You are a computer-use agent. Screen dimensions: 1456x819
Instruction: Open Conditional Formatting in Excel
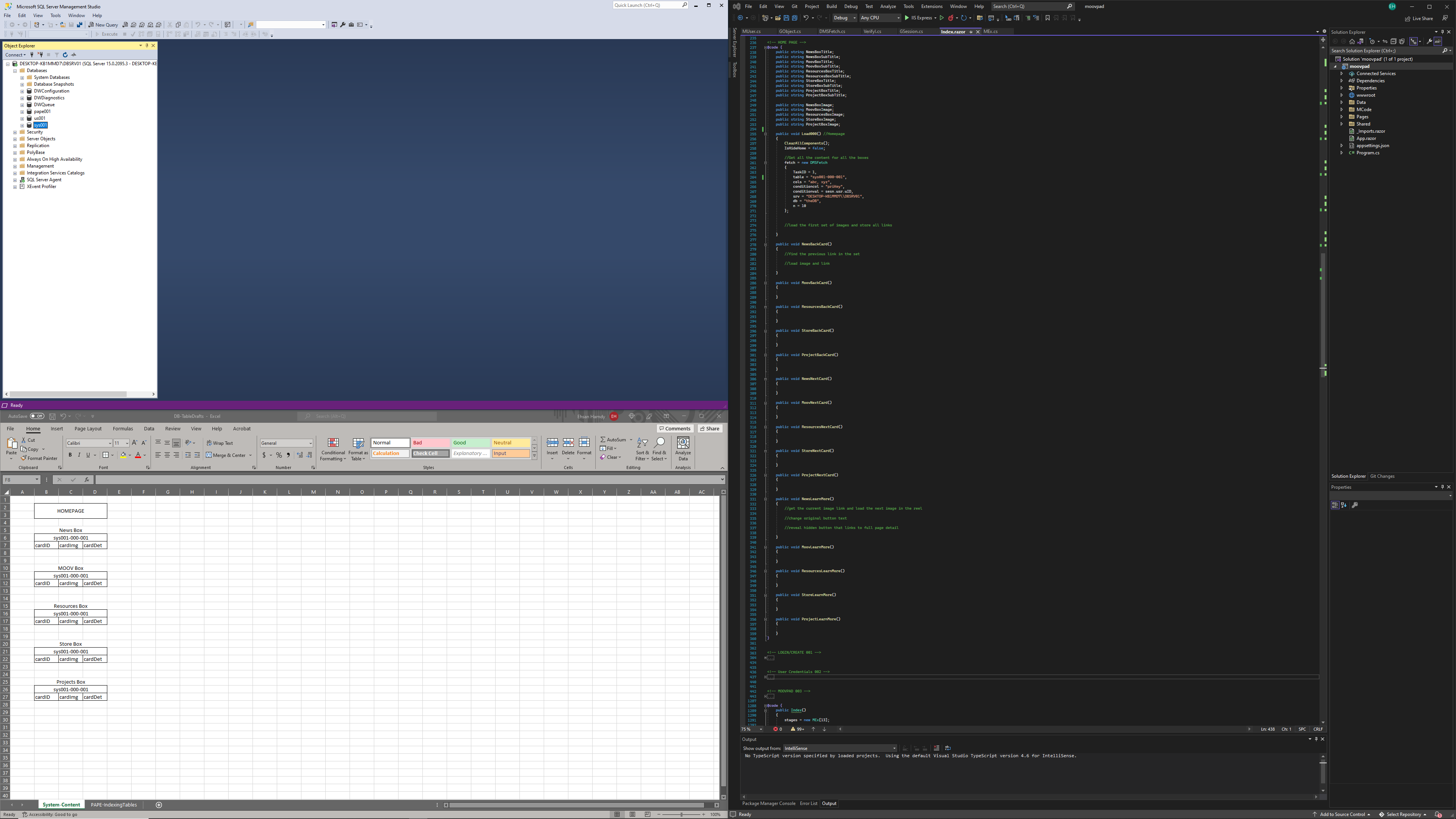click(333, 449)
